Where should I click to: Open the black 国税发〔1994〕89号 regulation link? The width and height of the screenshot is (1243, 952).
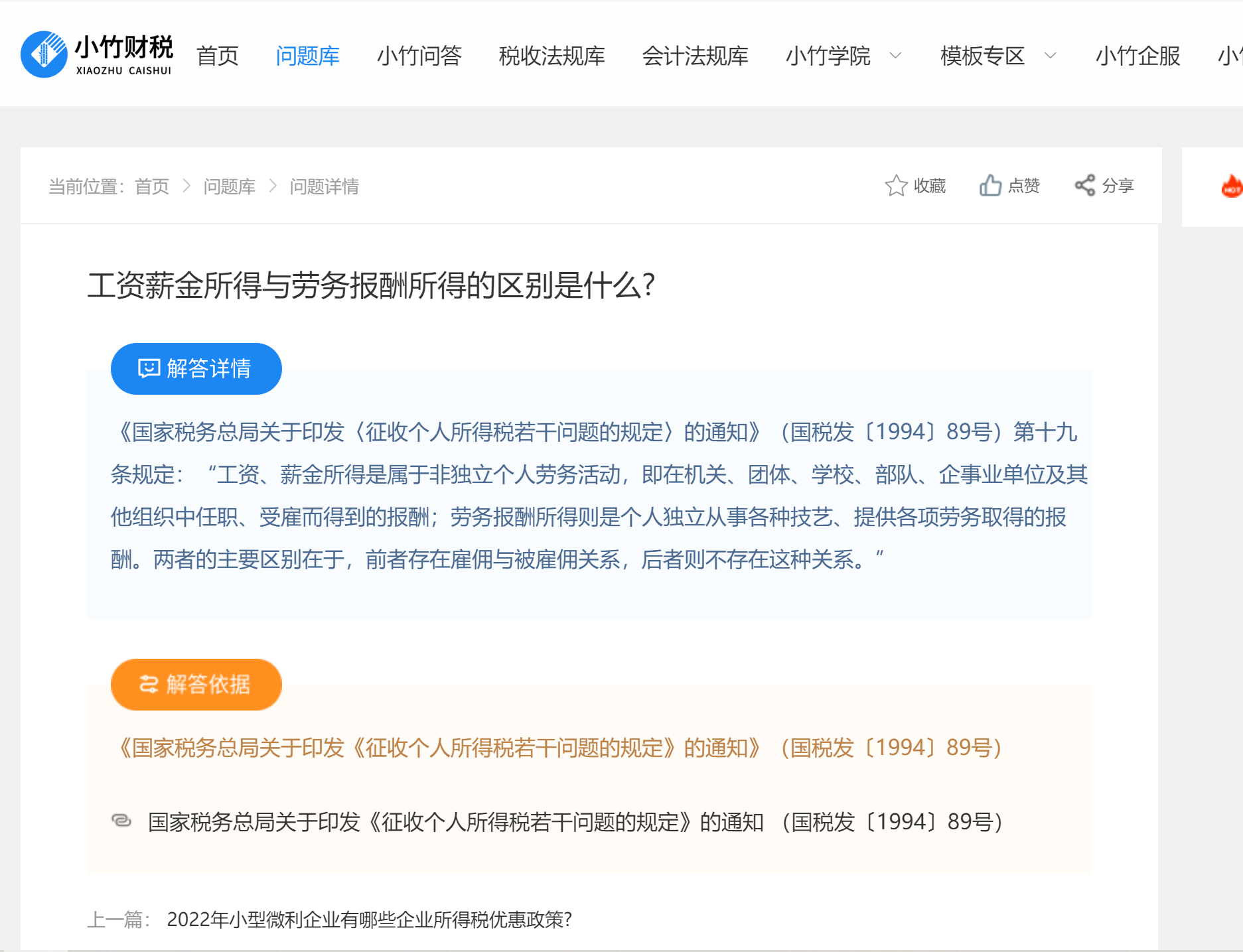[x=575, y=822]
